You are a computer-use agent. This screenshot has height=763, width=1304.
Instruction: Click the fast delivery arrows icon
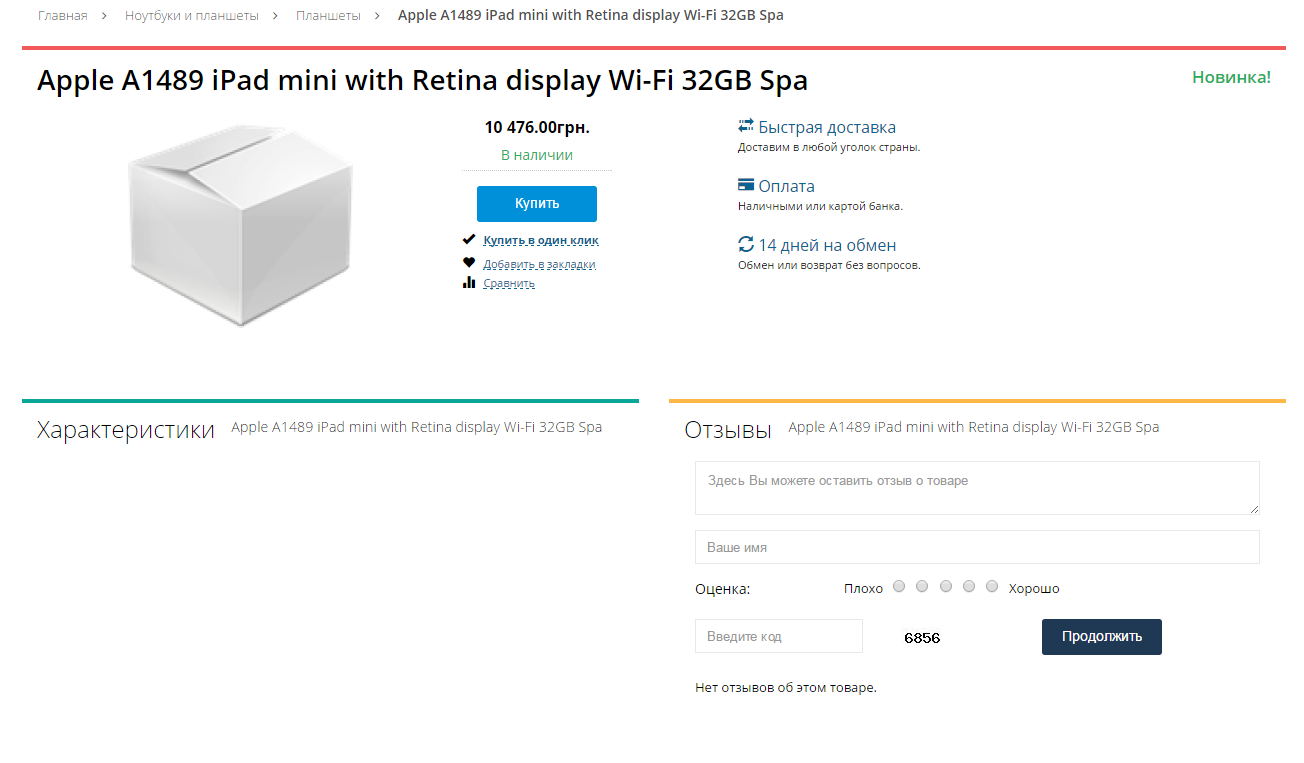[x=746, y=126]
